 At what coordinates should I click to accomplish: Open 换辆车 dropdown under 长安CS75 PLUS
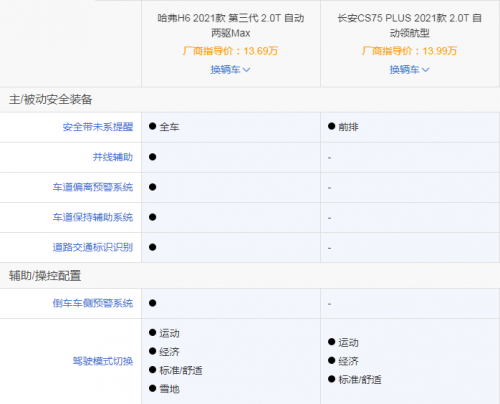tap(409, 70)
